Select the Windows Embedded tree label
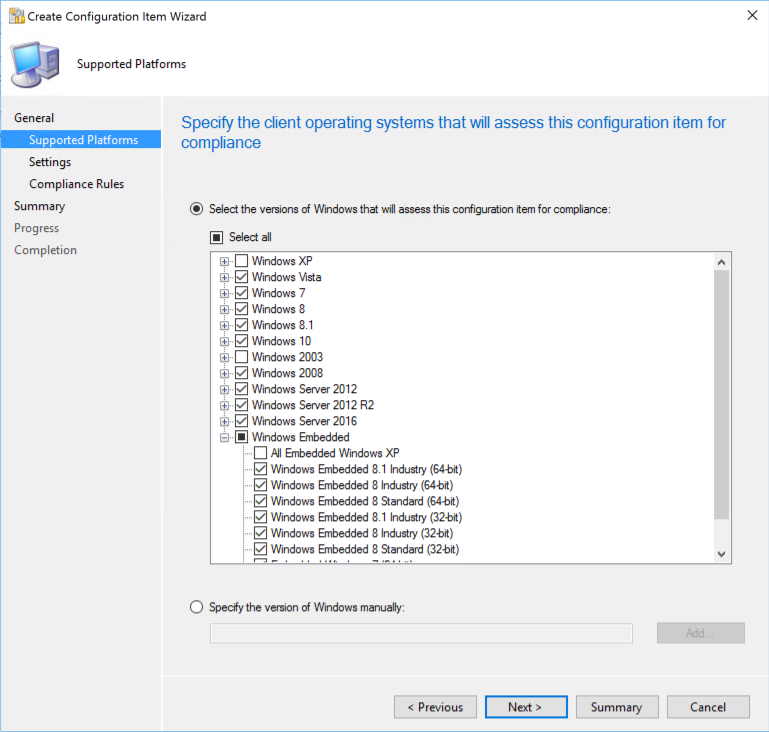 coord(300,437)
